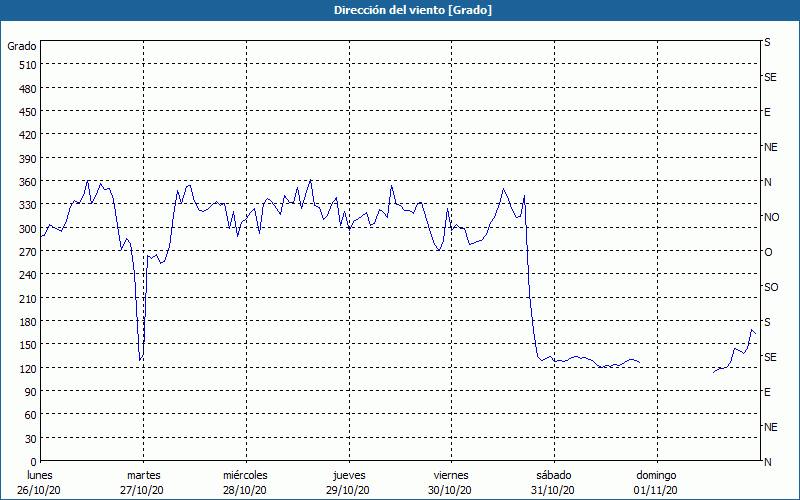
Task: Select the E compass label on the 450 gridline
Action: click(767, 112)
